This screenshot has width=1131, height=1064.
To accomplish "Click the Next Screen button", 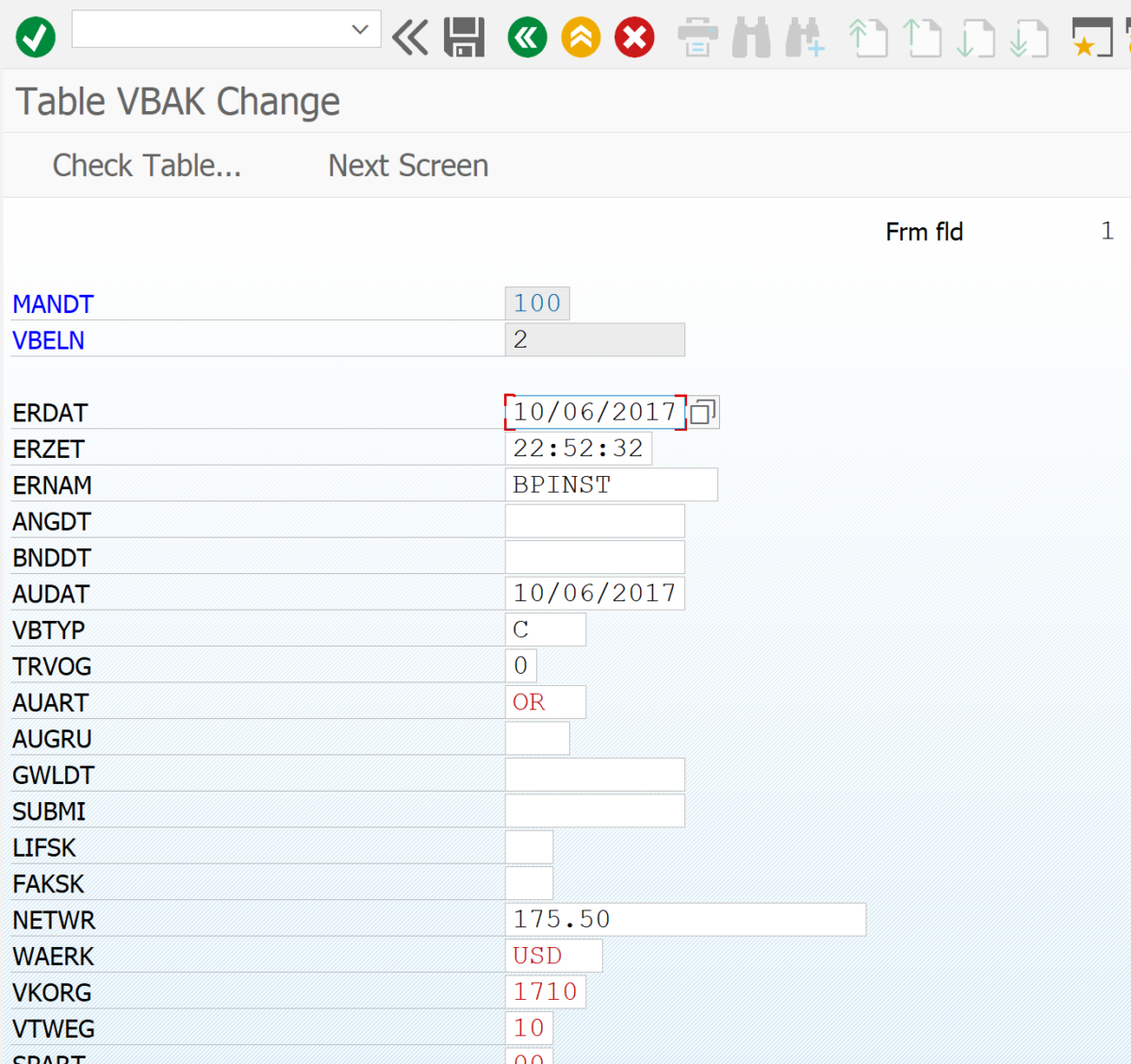I will (408, 166).
